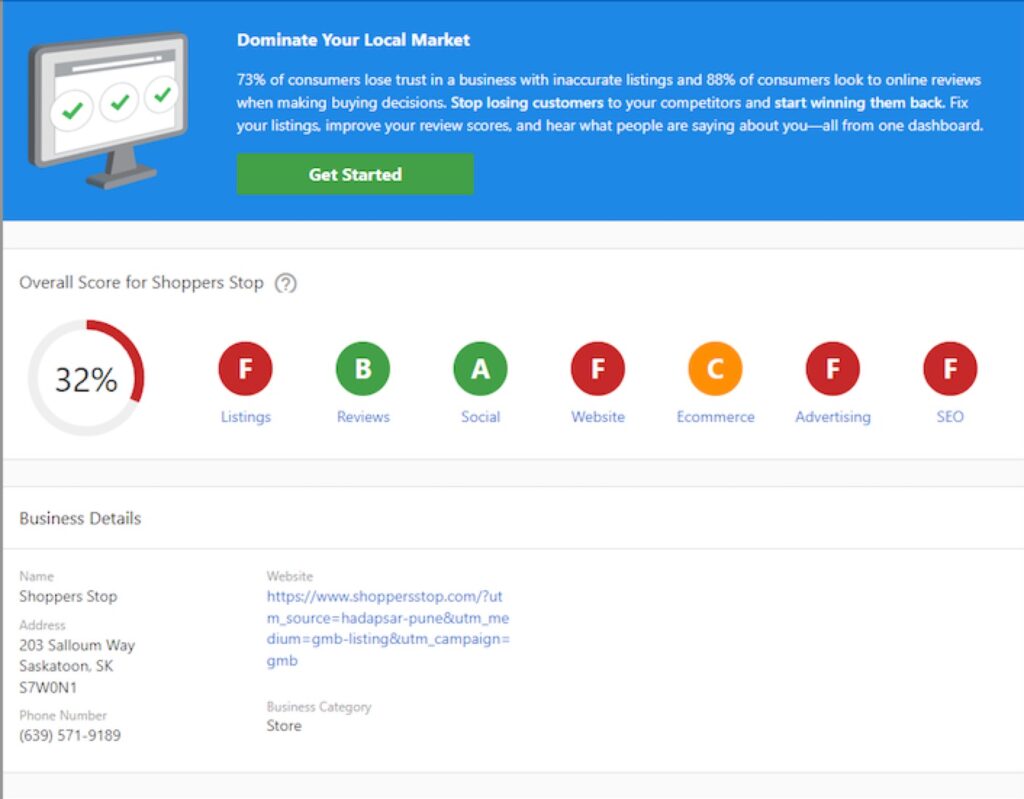Viewport: 1024px width, 799px height.
Task: Select the business category value Store
Action: coord(284,726)
